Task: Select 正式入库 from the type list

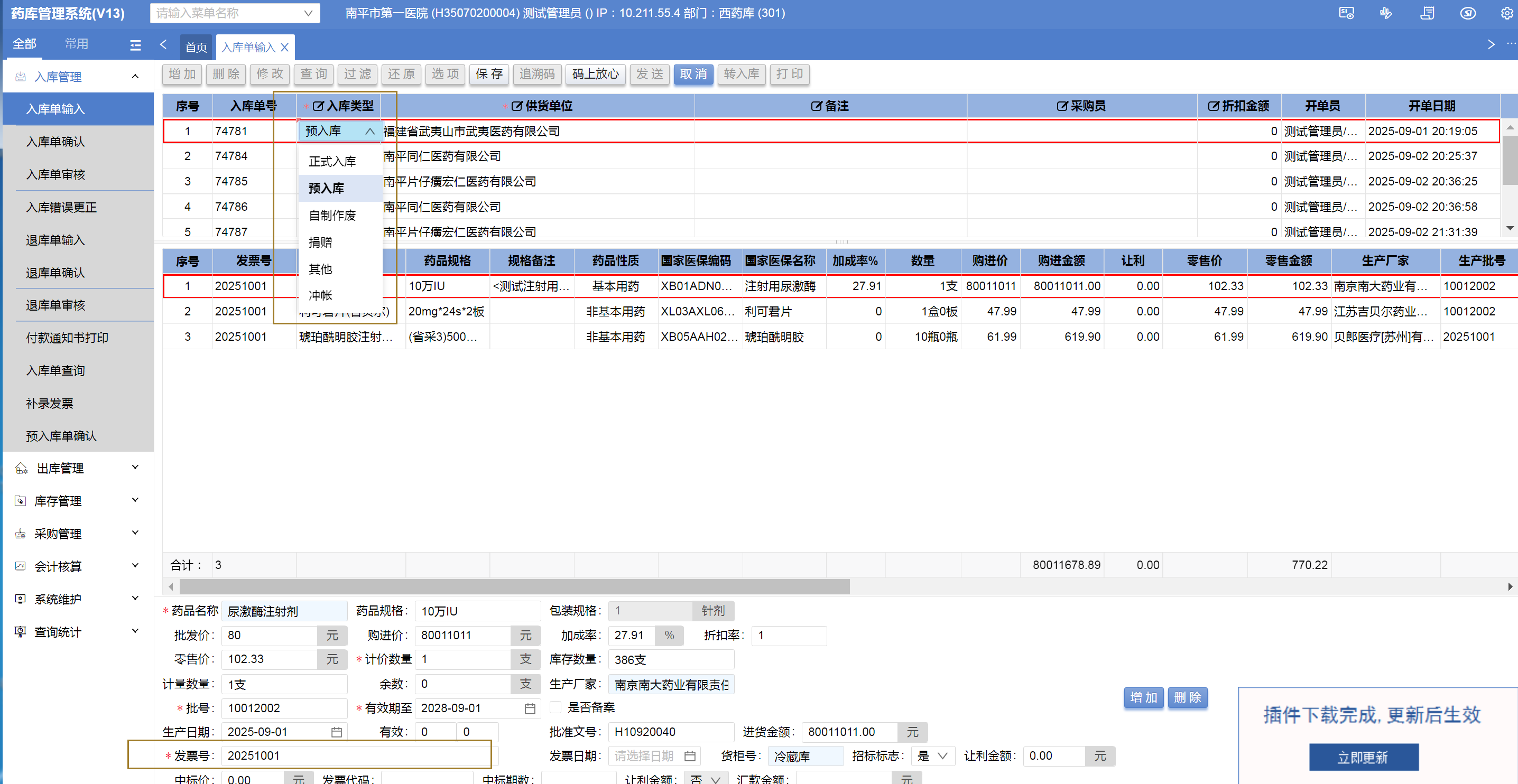Action: pyautogui.click(x=332, y=161)
